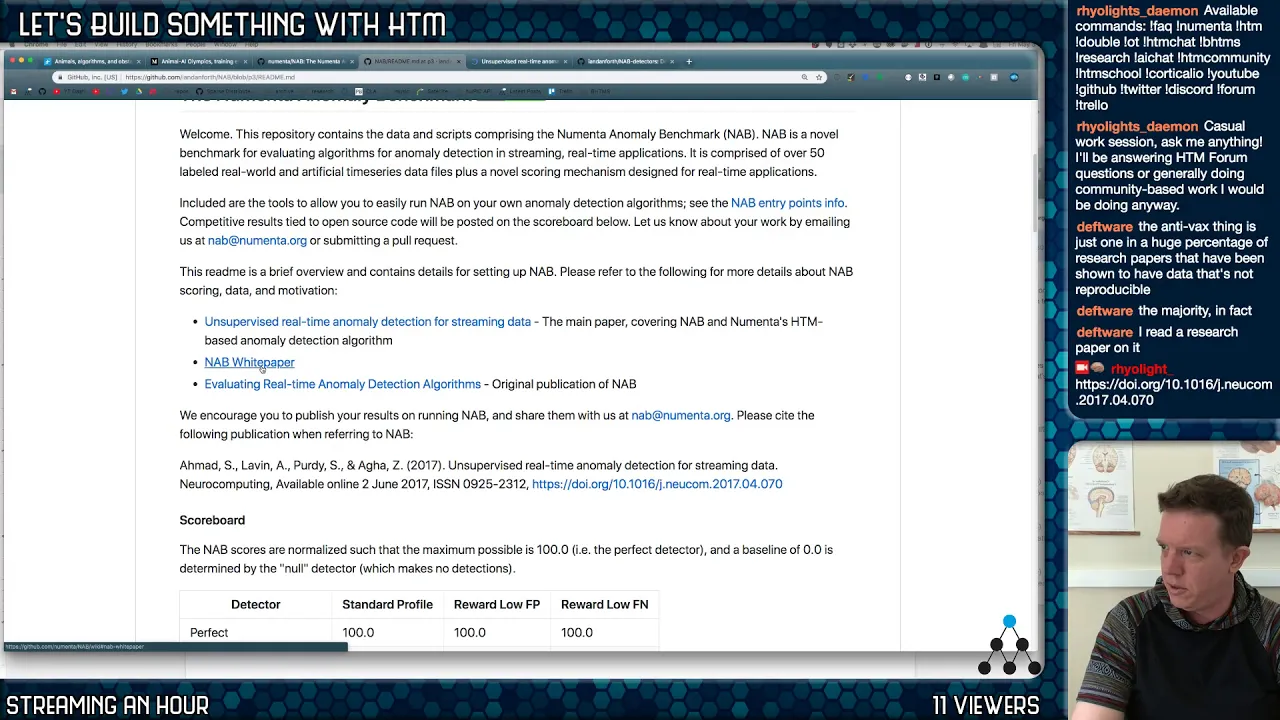The height and width of the screenshot is (720, 1280).
Task: Open the Bookmarks menu in macOS menu bar
Action: coord(161,44)
